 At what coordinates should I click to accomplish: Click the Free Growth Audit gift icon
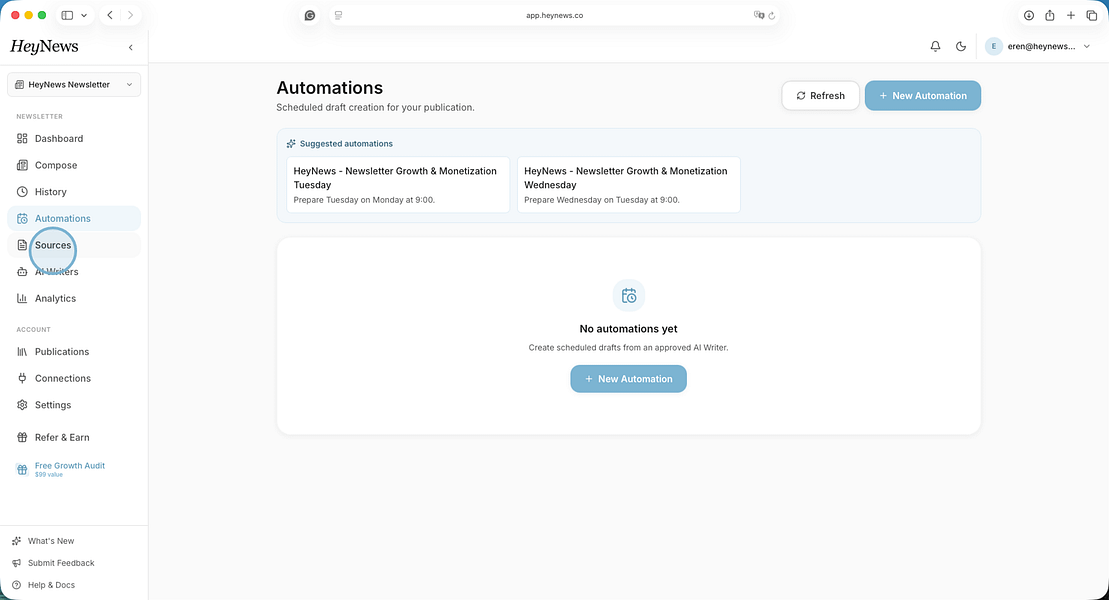[x=22, y=469]
